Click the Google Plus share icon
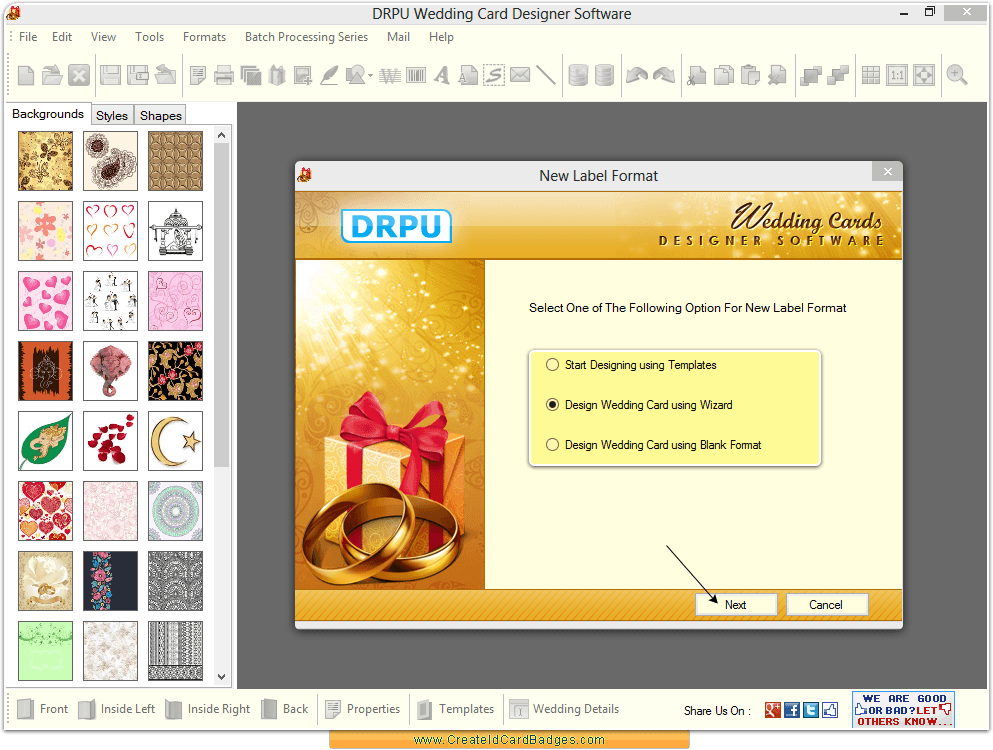The height and width of the screenshot is (750, 993). pos(773,710)
